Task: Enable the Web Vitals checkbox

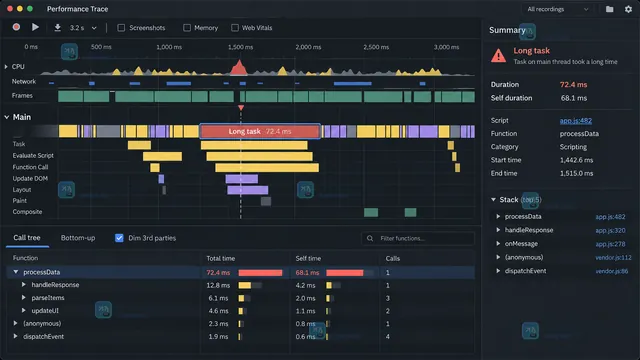Action: pyautogui.click(x=235, y=28)
